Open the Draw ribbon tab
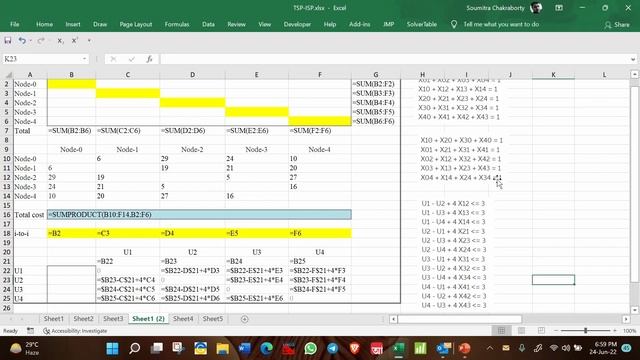 [x=100, y=24]
